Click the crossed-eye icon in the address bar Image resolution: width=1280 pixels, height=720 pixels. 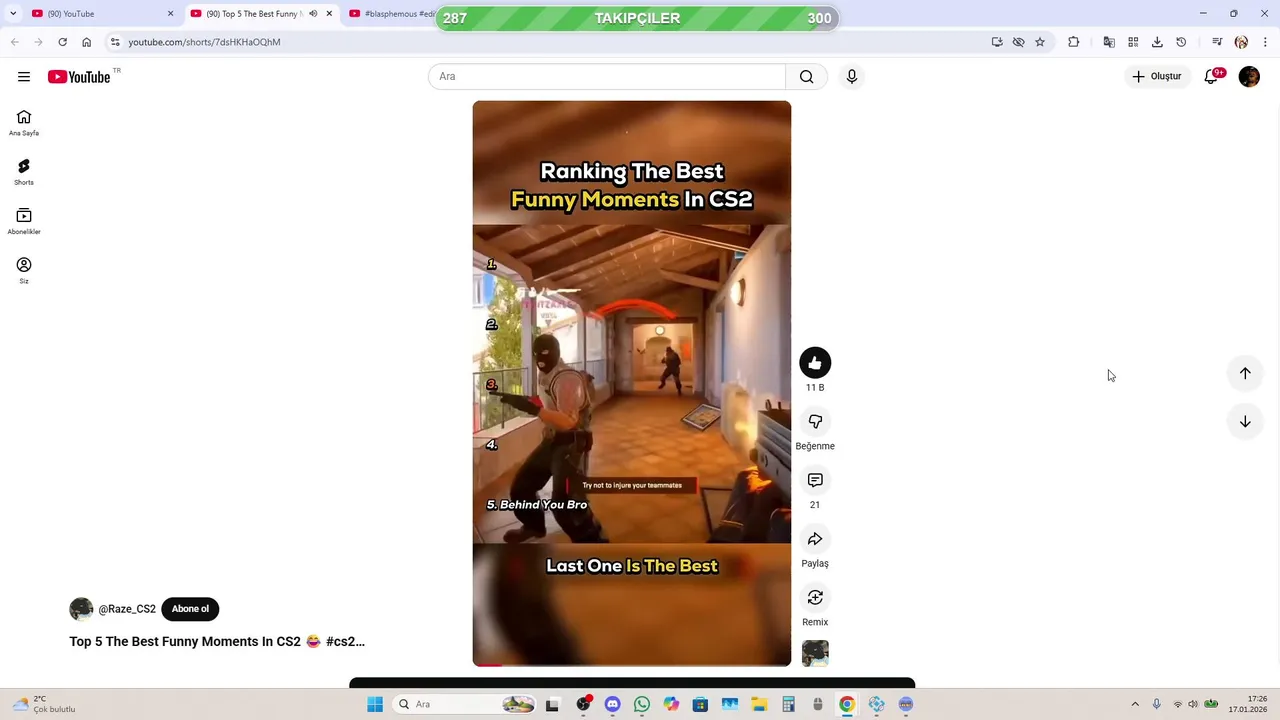[1018, 42]
